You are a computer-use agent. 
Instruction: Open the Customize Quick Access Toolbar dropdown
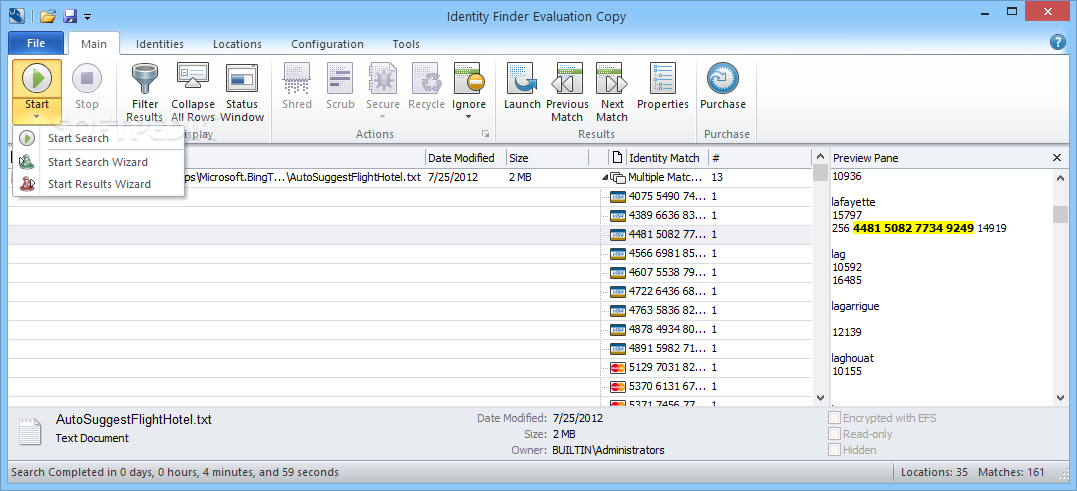pyautogui.click(x=87, y=16)
